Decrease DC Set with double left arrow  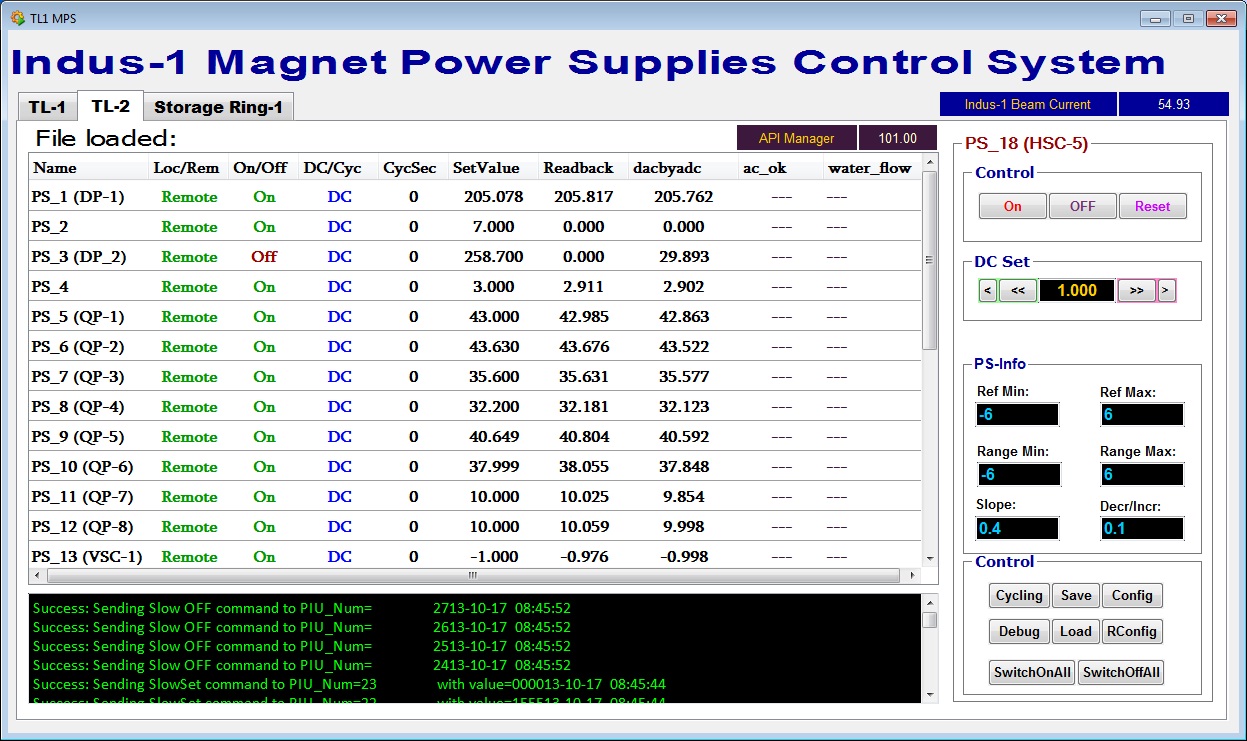pos(1018,291)
